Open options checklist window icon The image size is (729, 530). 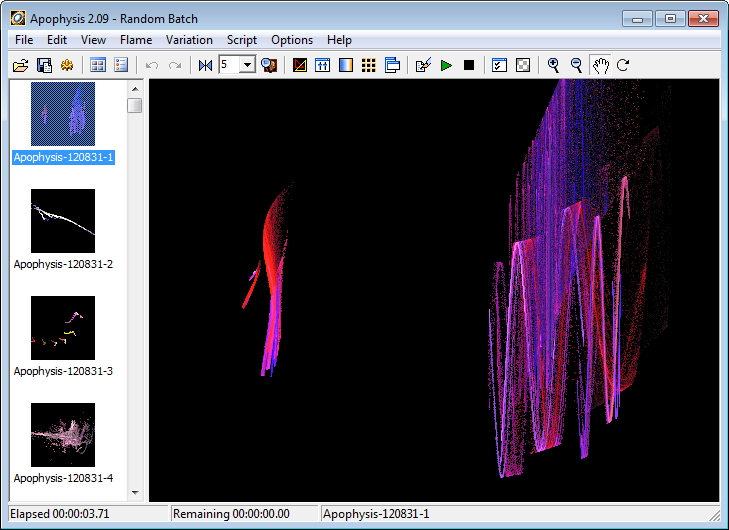(x=499, y=65)
